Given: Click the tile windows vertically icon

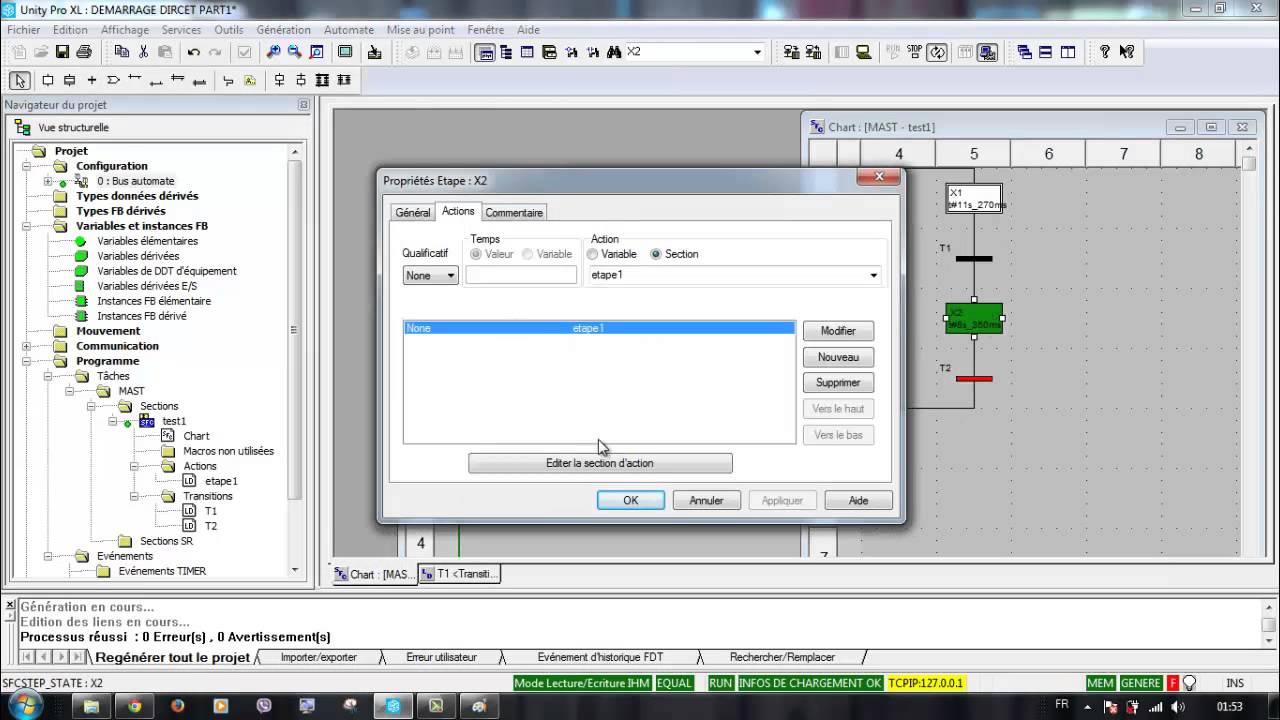Looking at the screenshot, I should tap(1068, 52).
